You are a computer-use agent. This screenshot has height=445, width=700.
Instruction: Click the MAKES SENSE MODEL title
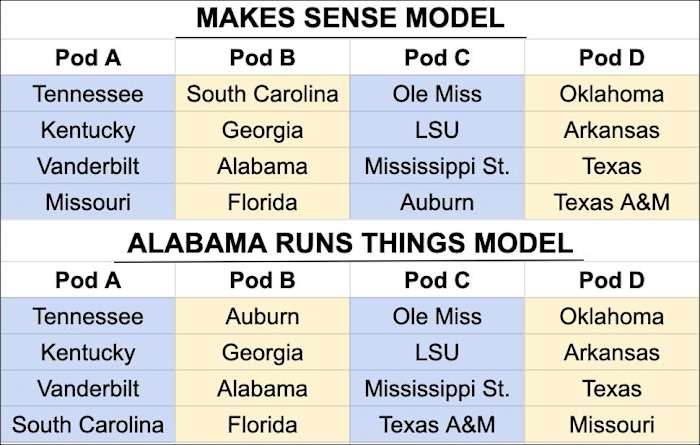[x=350, y=18]
